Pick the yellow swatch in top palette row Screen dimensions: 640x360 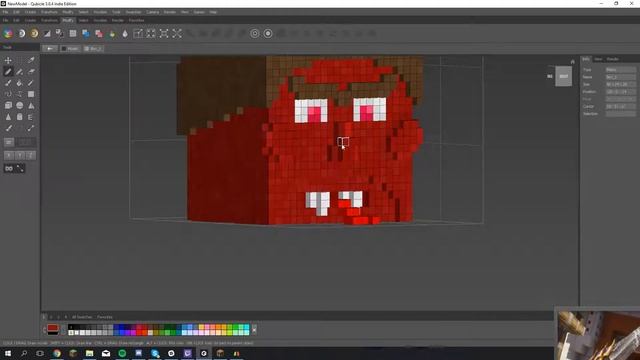202,327
